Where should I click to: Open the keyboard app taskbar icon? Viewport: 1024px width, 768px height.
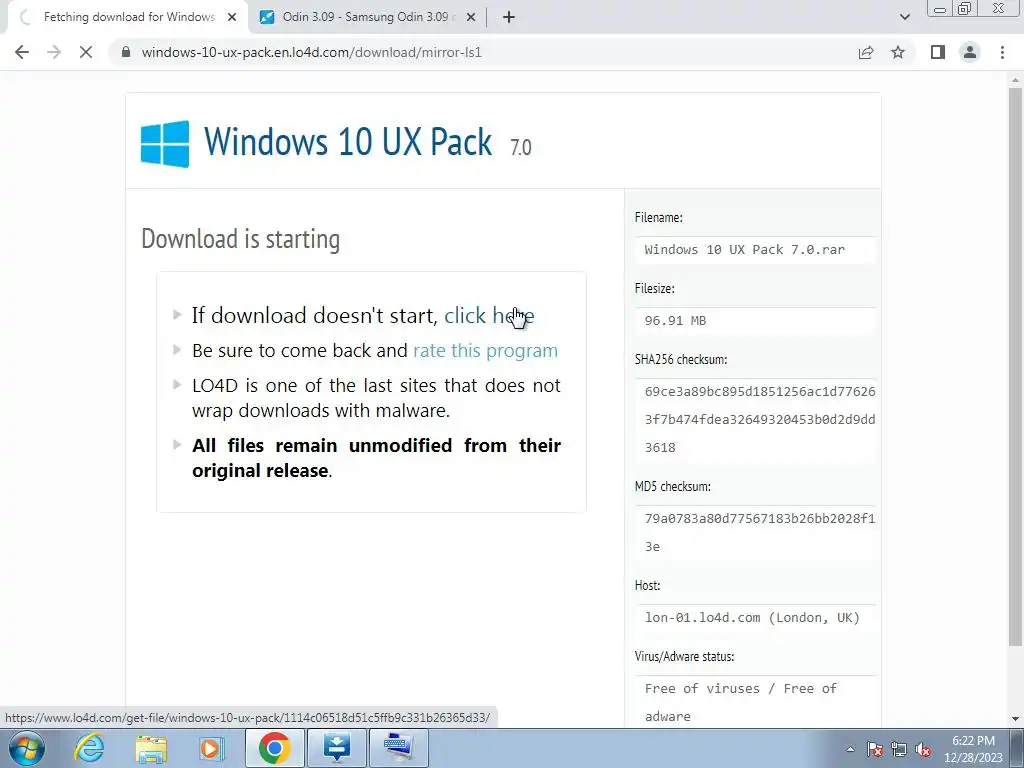tap(399, 748)
